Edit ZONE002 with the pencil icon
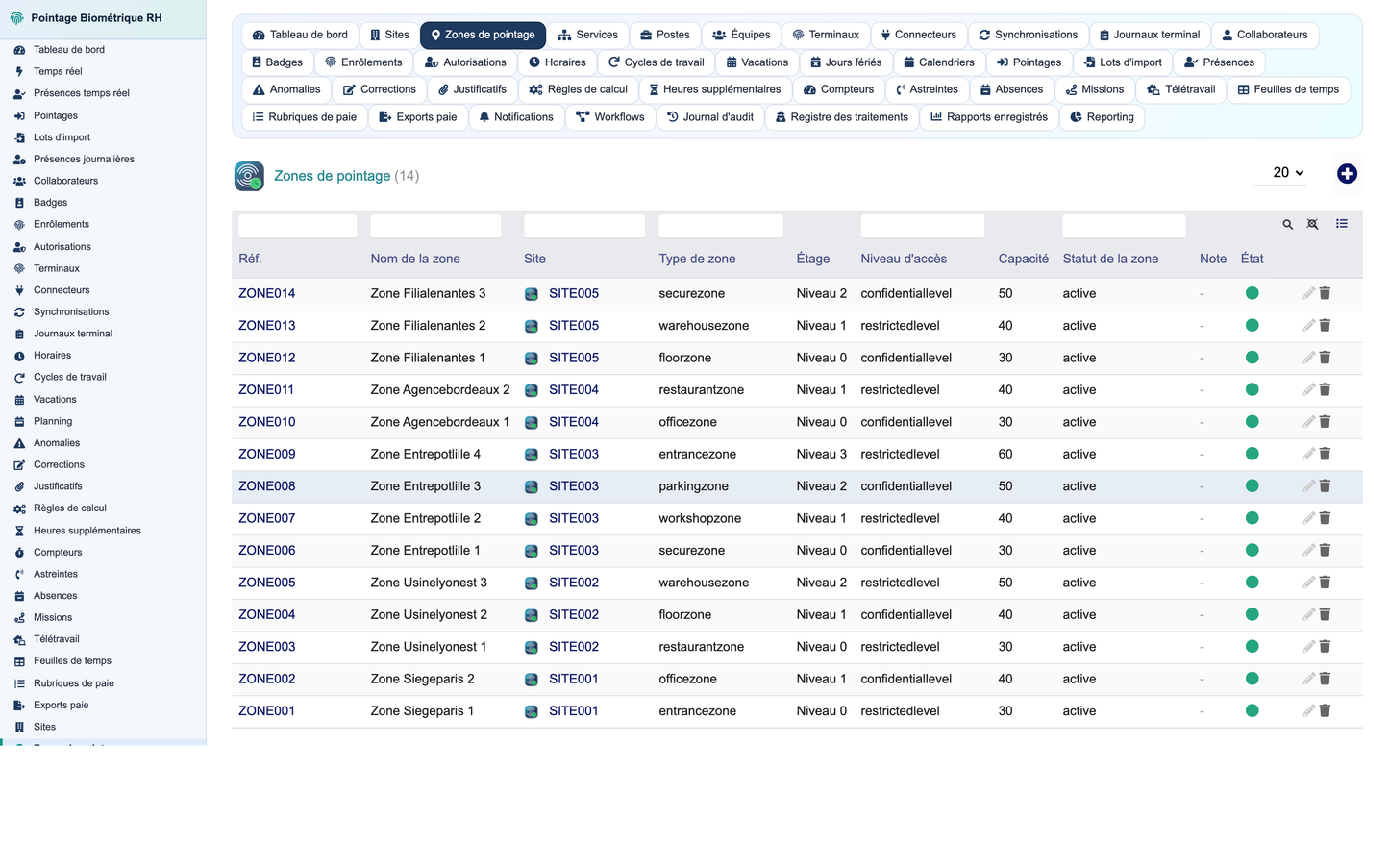 (1308, 679)
